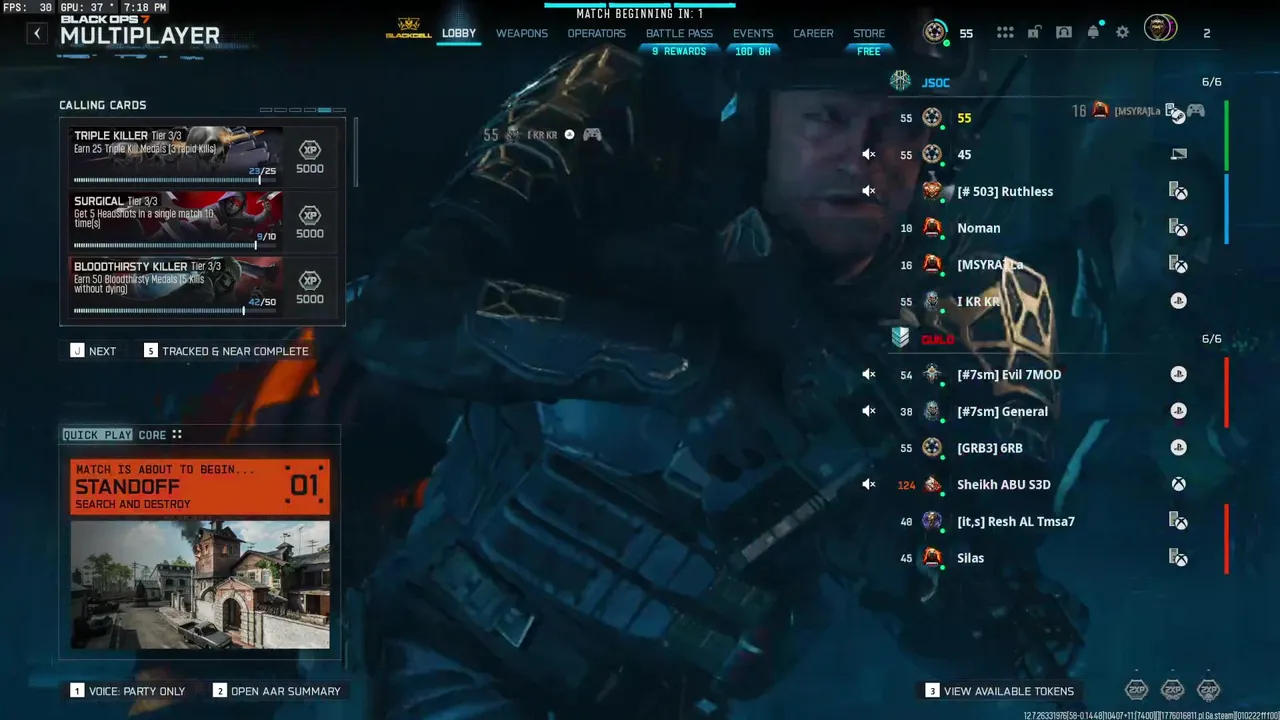The width and height of the screenshot is (1280, 720).
Task: Click Sheikh ABU S3D's rank emblem
Action: tap(932, 484)
